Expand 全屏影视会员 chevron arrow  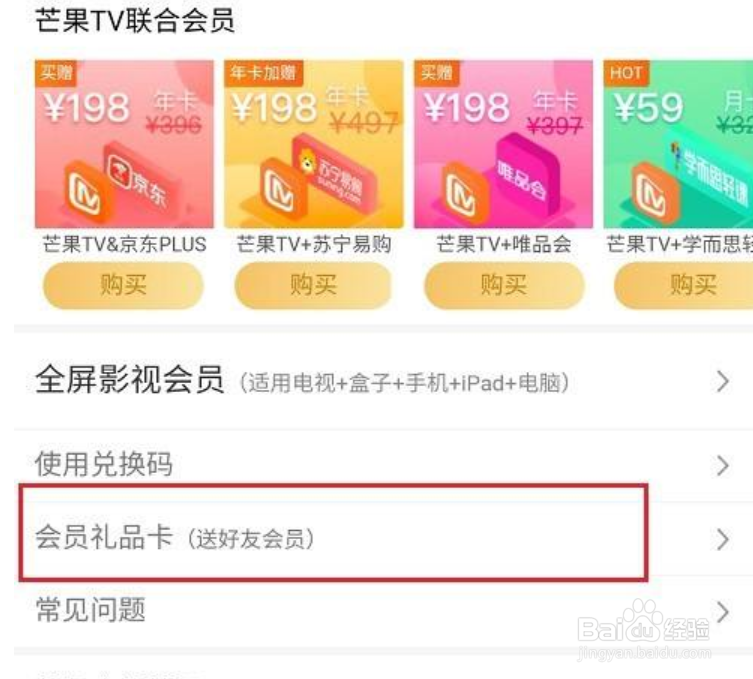click(722, 382)
